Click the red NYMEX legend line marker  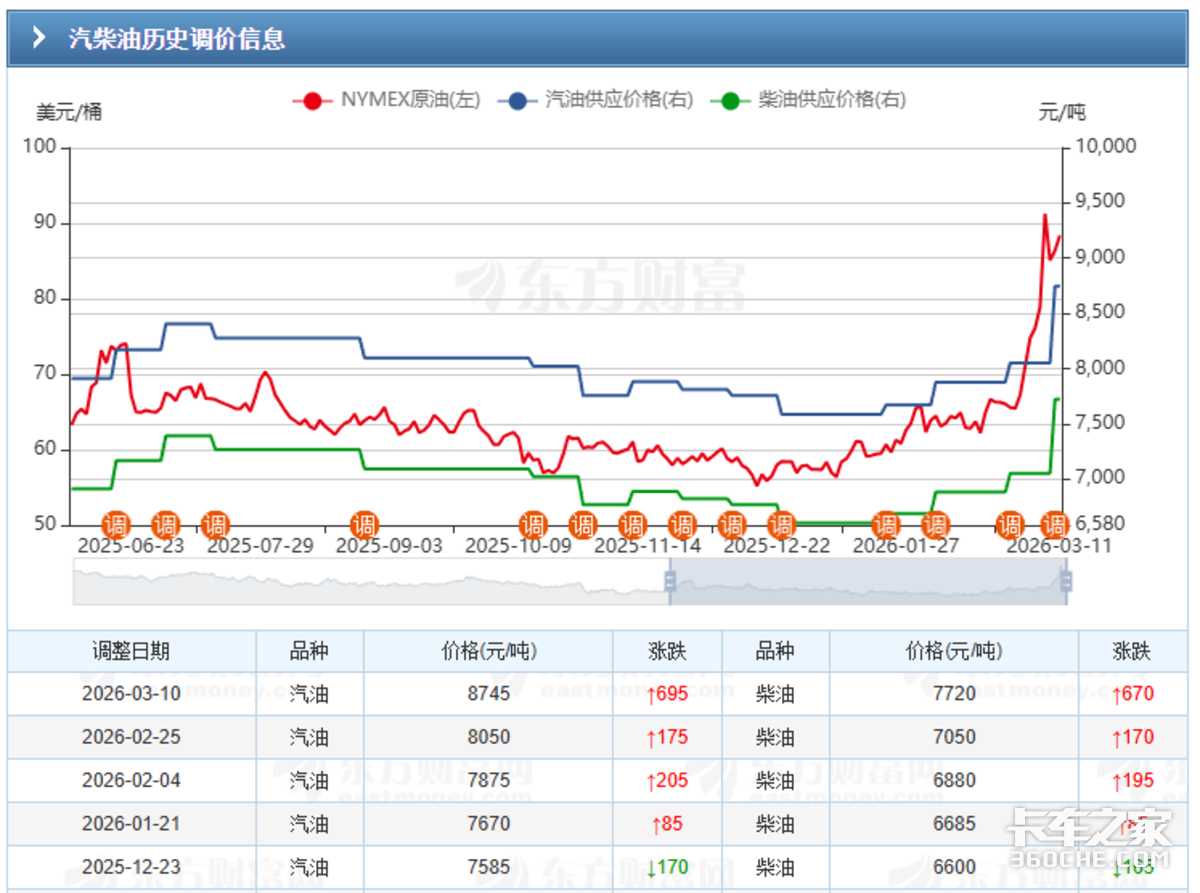(312, 100)
